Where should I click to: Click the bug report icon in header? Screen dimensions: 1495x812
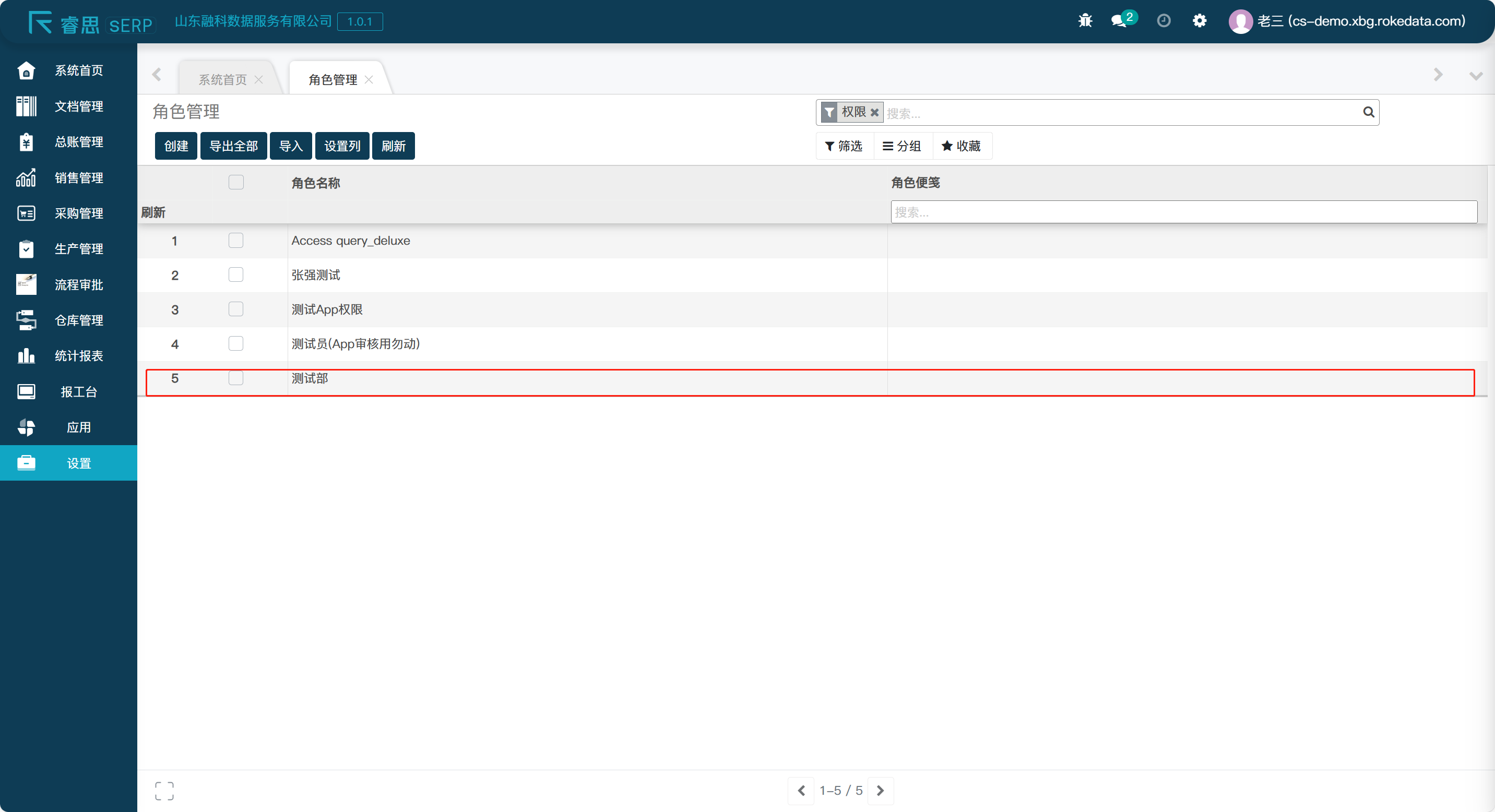(x=1085, y=21)
